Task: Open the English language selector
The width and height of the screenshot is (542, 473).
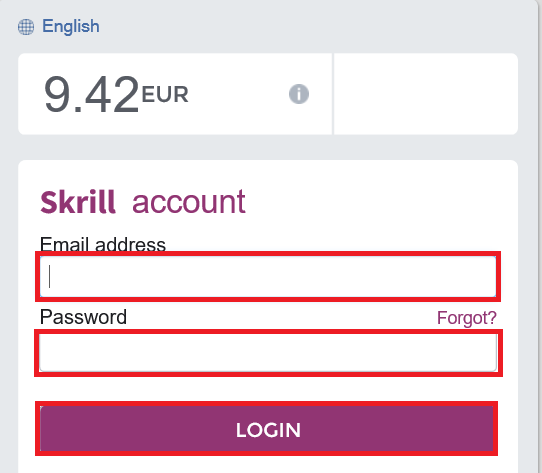Action: (71, 26)
